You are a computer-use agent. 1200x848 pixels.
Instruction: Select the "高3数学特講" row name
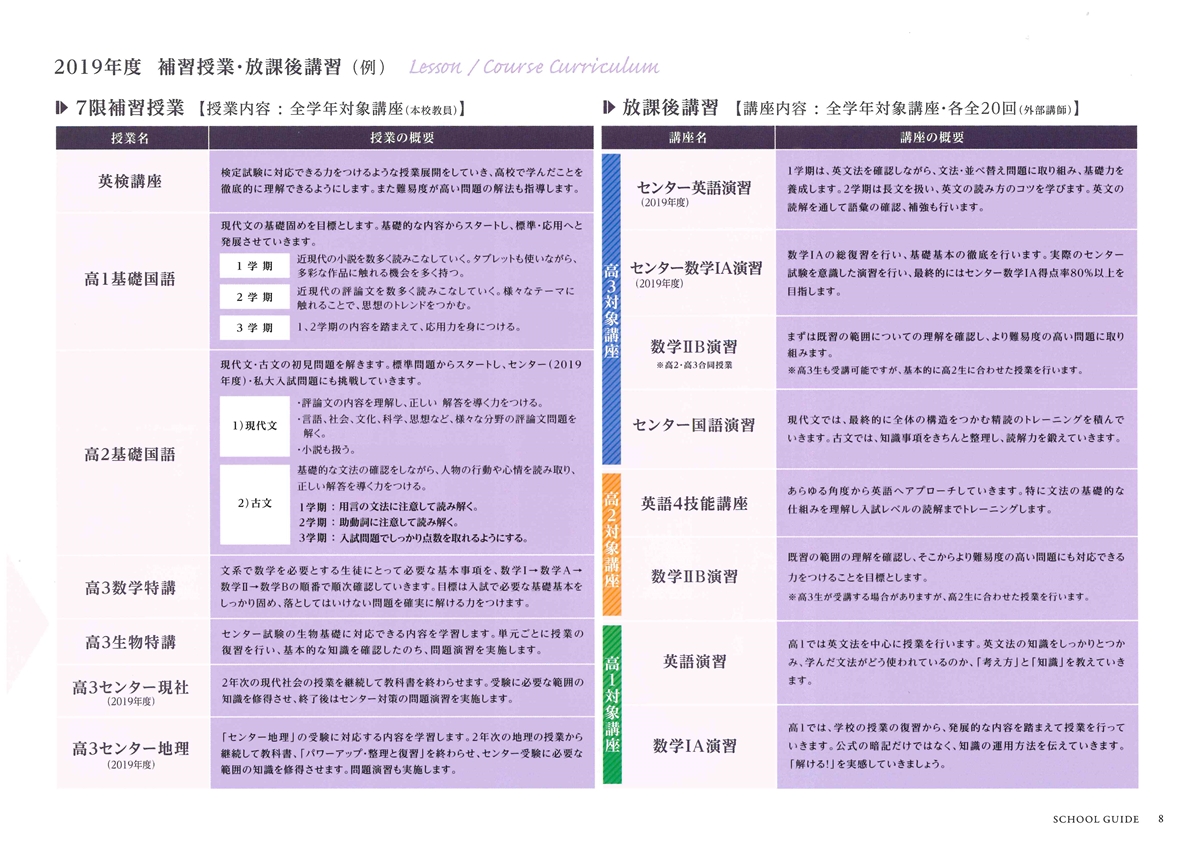click(x=130, y=587)
